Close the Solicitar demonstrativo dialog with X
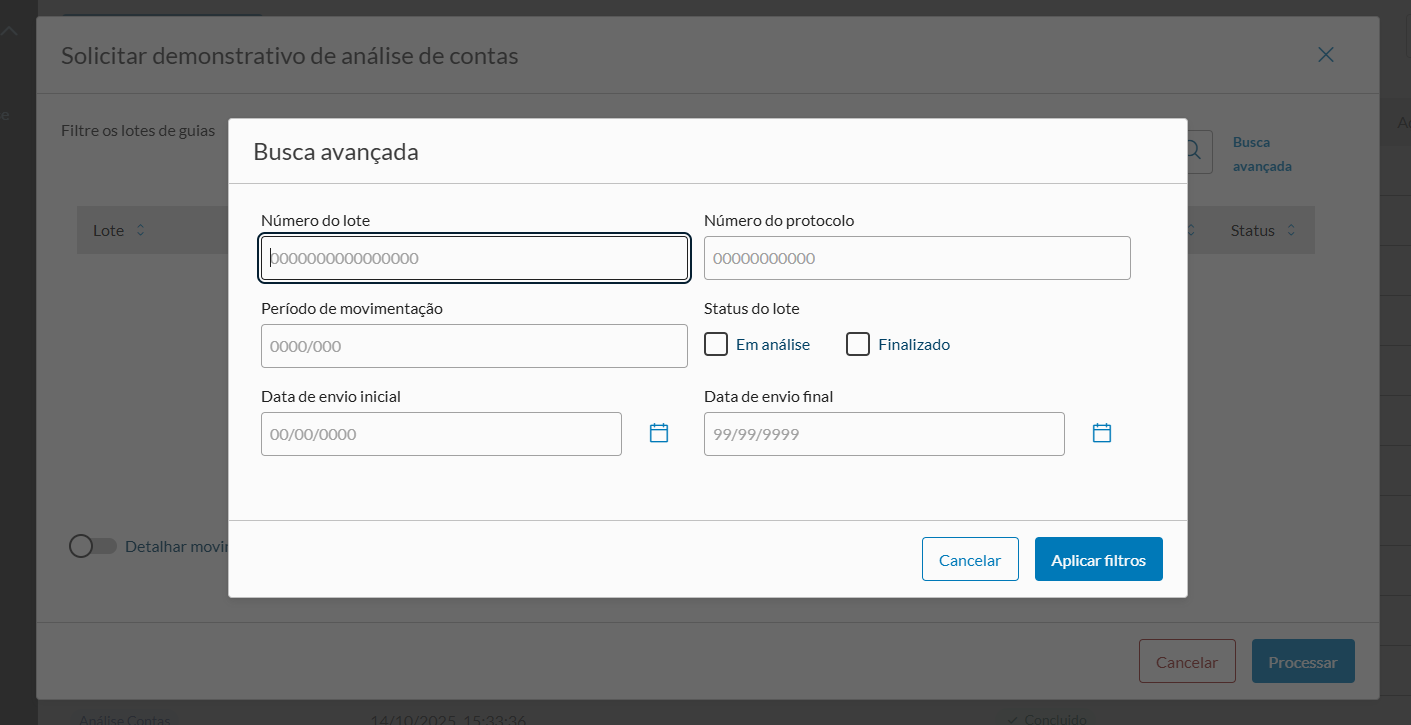 (x=1326, y=55)
